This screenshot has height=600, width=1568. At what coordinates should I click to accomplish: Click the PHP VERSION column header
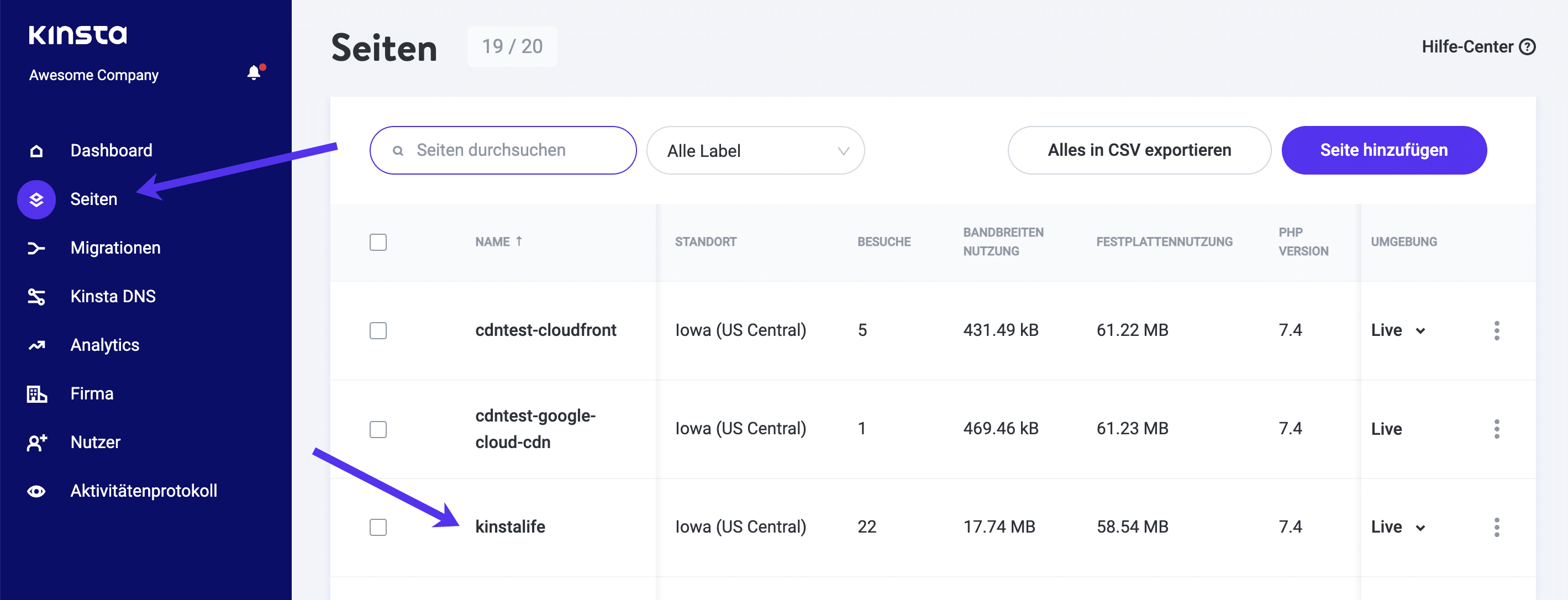pyautogui.click(x=1303, y=241)
